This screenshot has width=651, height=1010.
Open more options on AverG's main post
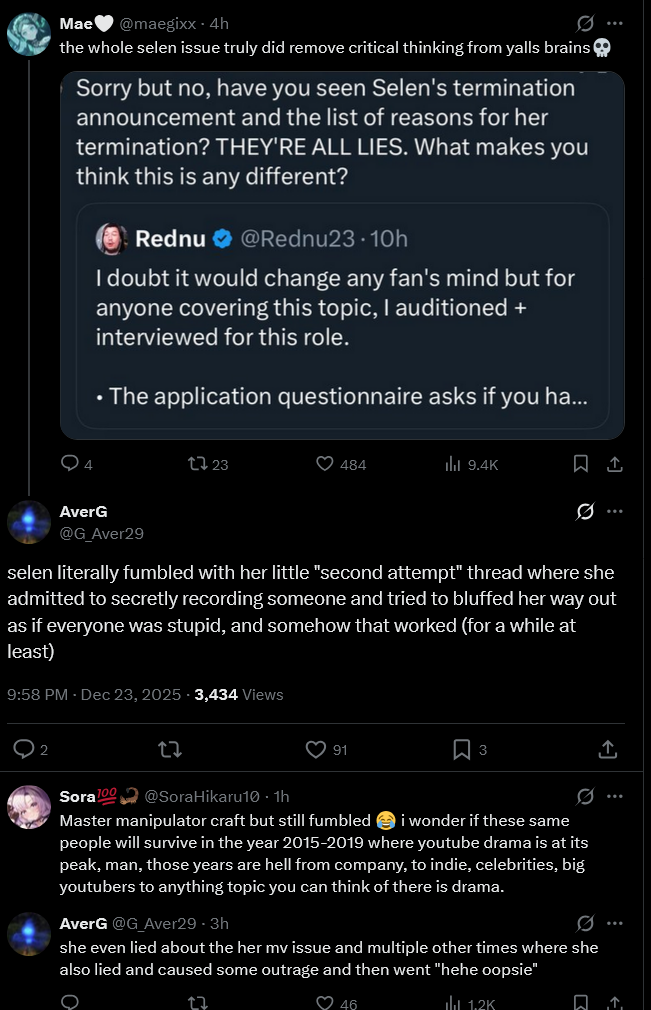click(x=615, y=512)
